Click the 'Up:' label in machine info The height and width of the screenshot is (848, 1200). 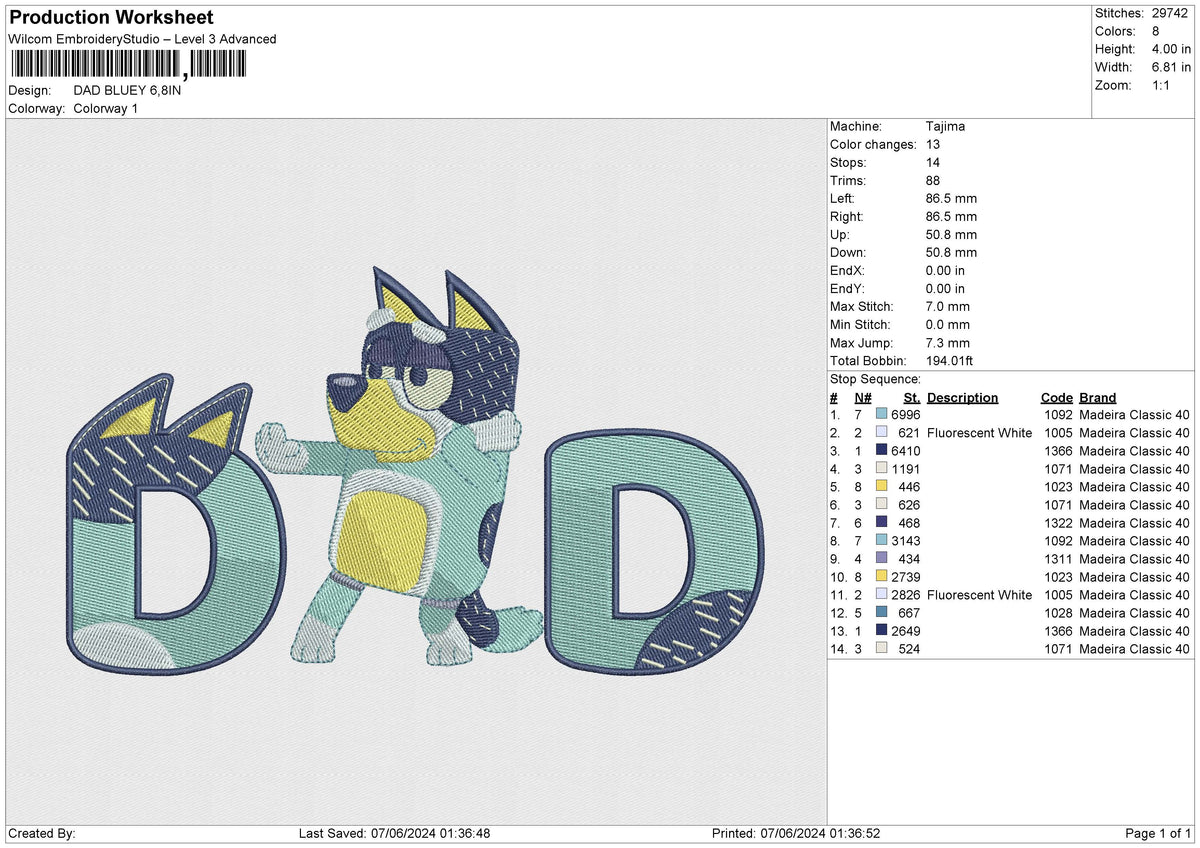pyautogui.click(x=840, y=235)
